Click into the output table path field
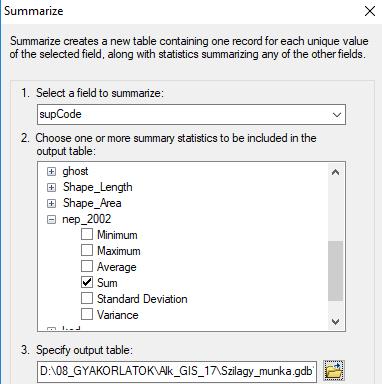The height and width of the screenshot is (384, 382). coord(177,371)
